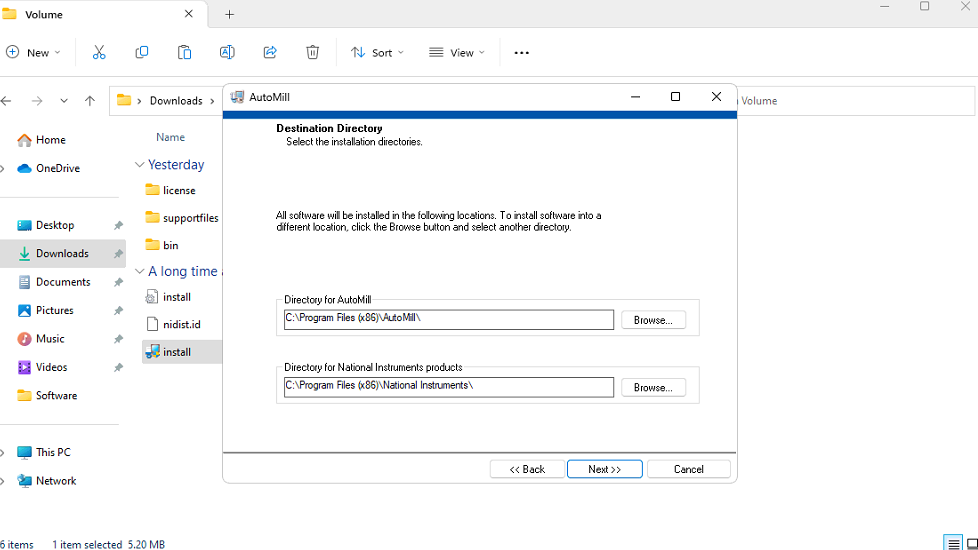Viewport: 978px width, 550px height.
Task: Select the highlighted install application file
Action: tap(182, 352)
